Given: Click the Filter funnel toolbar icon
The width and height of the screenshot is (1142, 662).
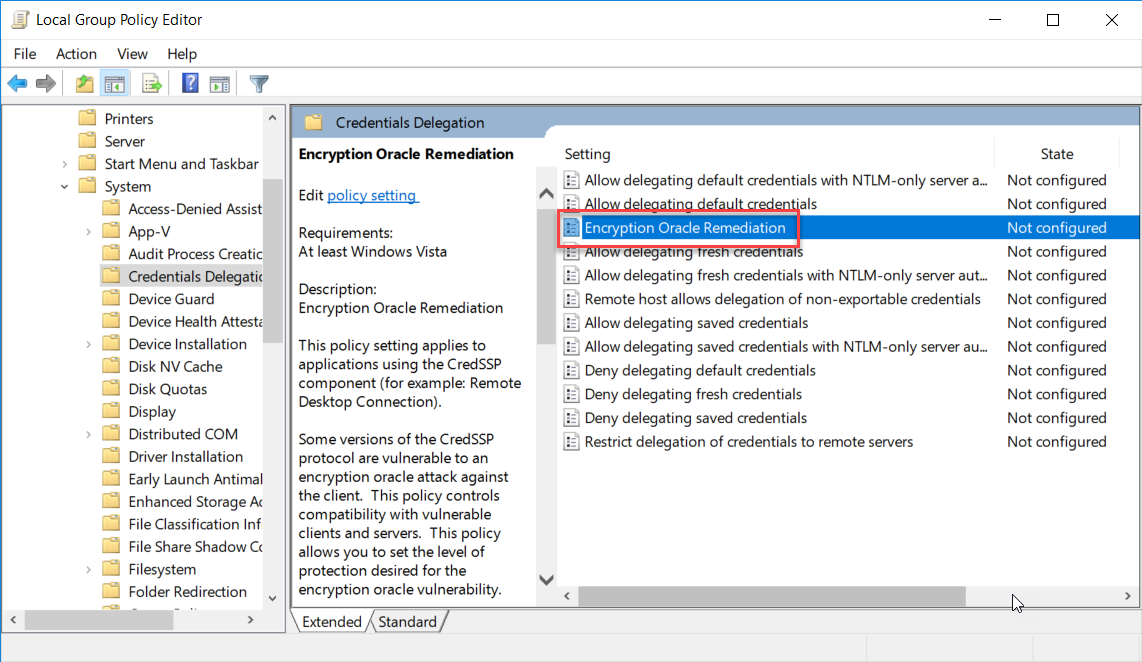Looking at the screenshot, I should tap(259, 84).
